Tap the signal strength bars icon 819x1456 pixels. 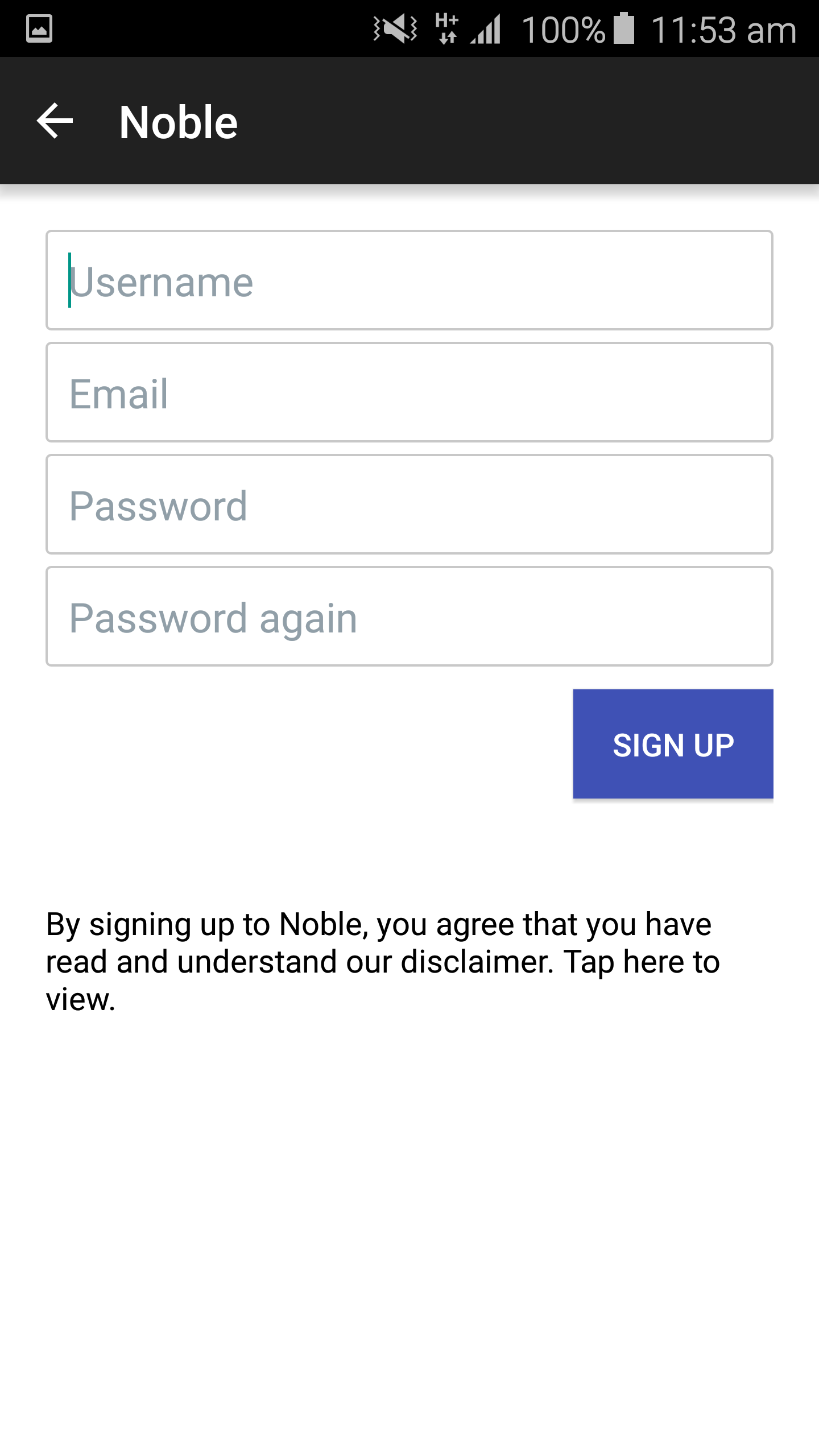point(486,29)
